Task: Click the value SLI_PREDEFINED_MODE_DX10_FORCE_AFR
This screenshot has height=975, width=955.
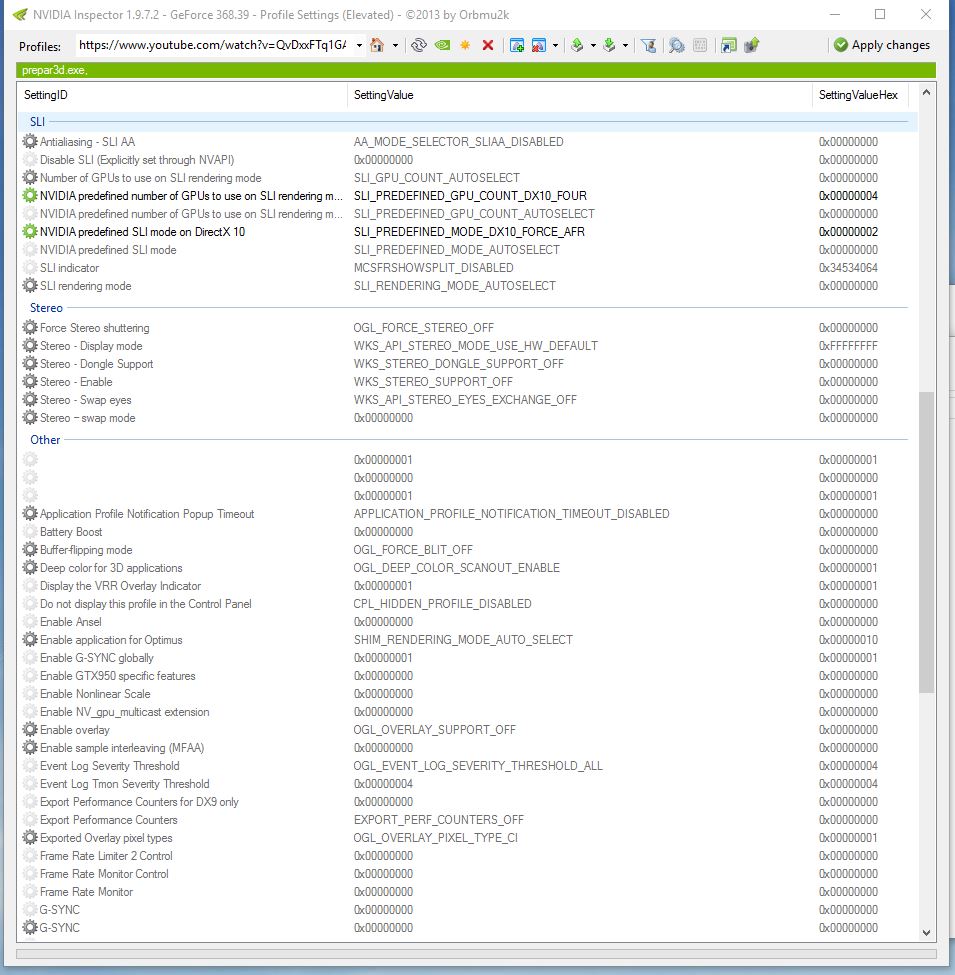Action: tap(469, 232)
